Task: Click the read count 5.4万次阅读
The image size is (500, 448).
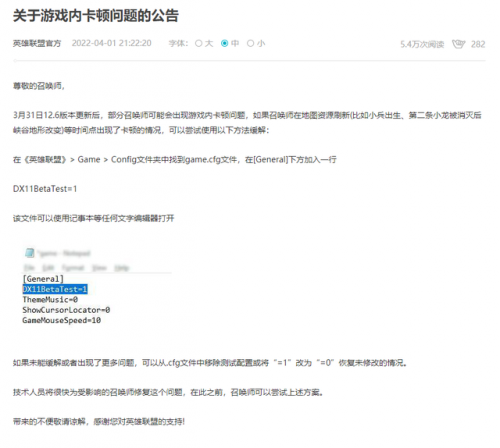Action: point(422,44)
